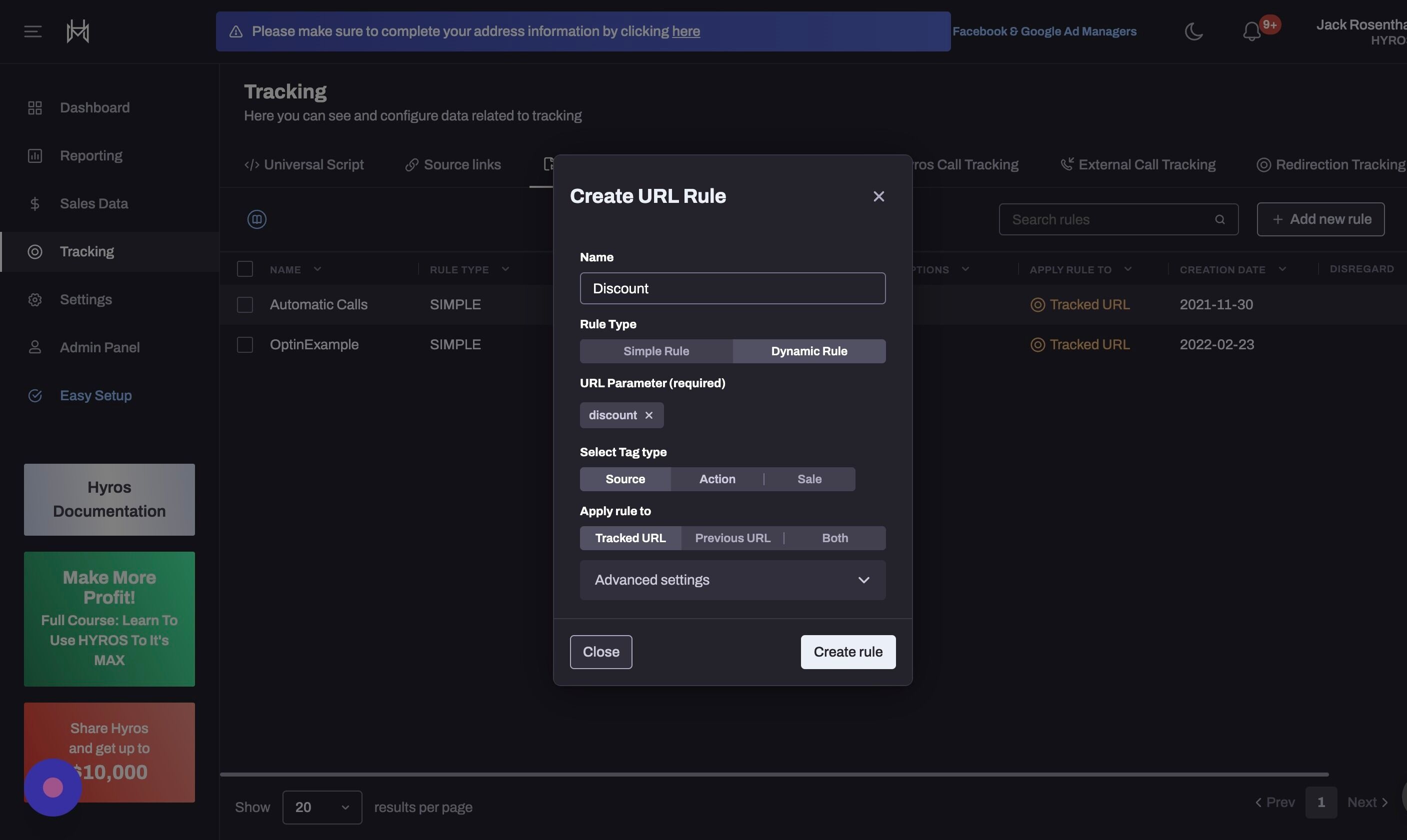This screenshot has width=1407, height=840.
Task: Click the column layout icon above the table
Action: click(x=256, y=219)
